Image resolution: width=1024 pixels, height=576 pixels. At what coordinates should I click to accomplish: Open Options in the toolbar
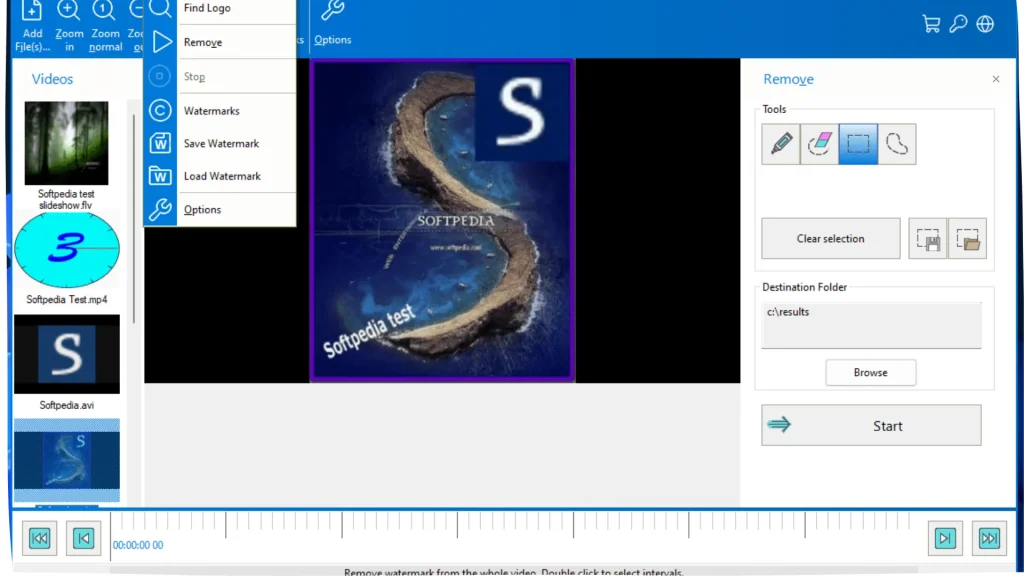332,24
